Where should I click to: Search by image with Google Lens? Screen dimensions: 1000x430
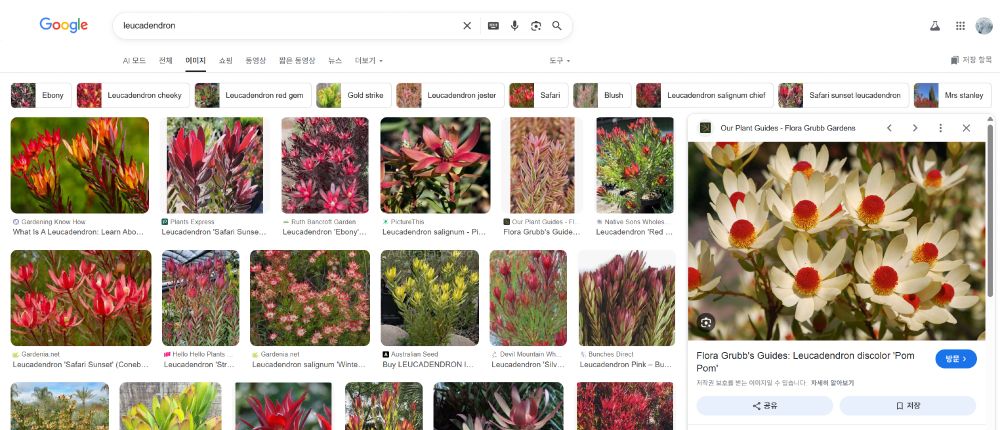click(536, 26)
